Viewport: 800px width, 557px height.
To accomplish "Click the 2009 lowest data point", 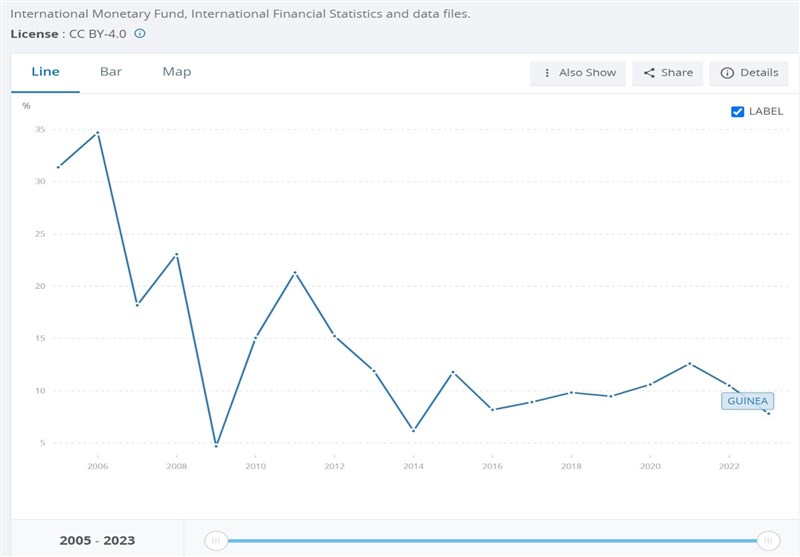I will pos(216,445).
